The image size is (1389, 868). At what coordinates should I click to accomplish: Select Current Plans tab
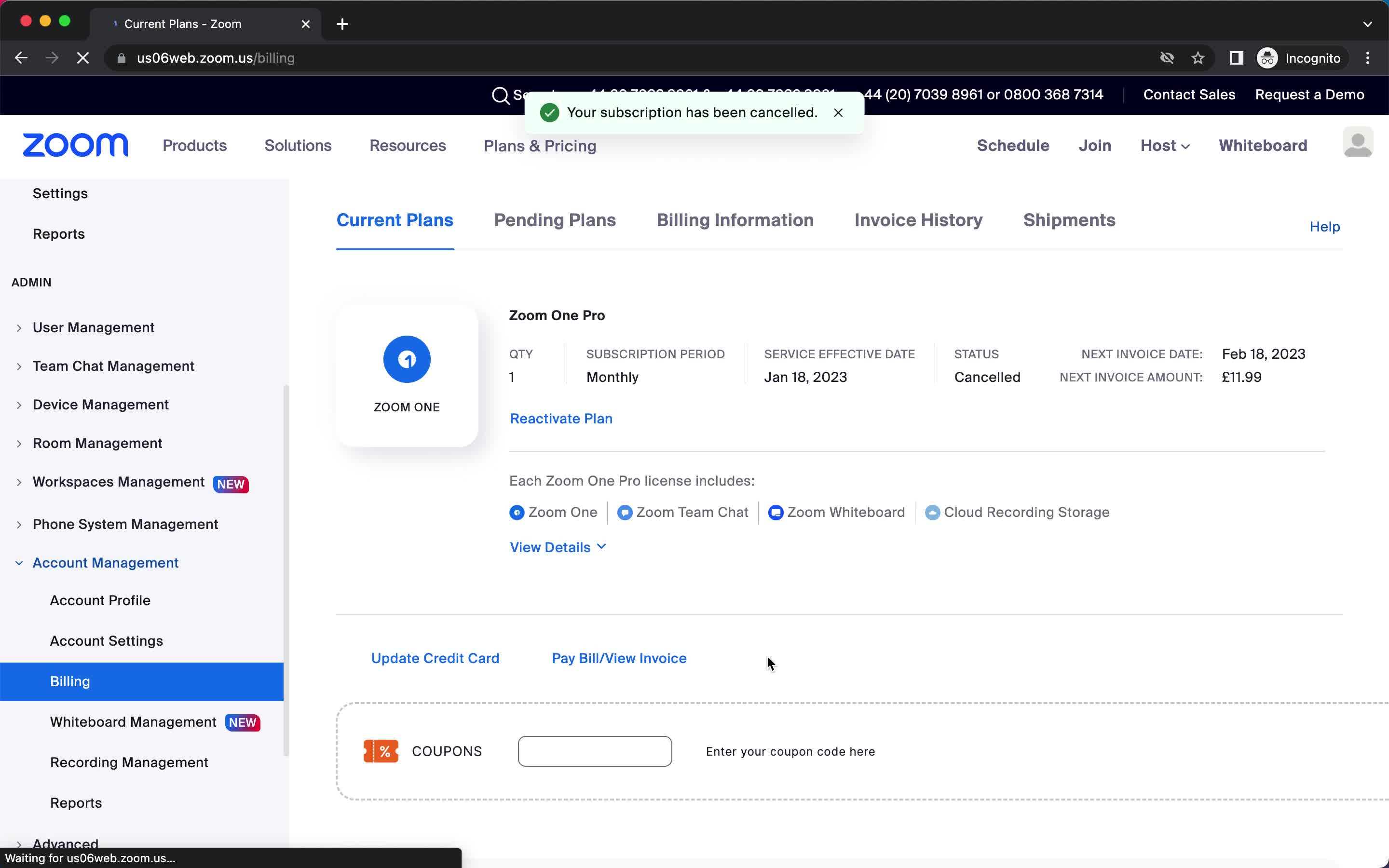[x=395, y=220]
